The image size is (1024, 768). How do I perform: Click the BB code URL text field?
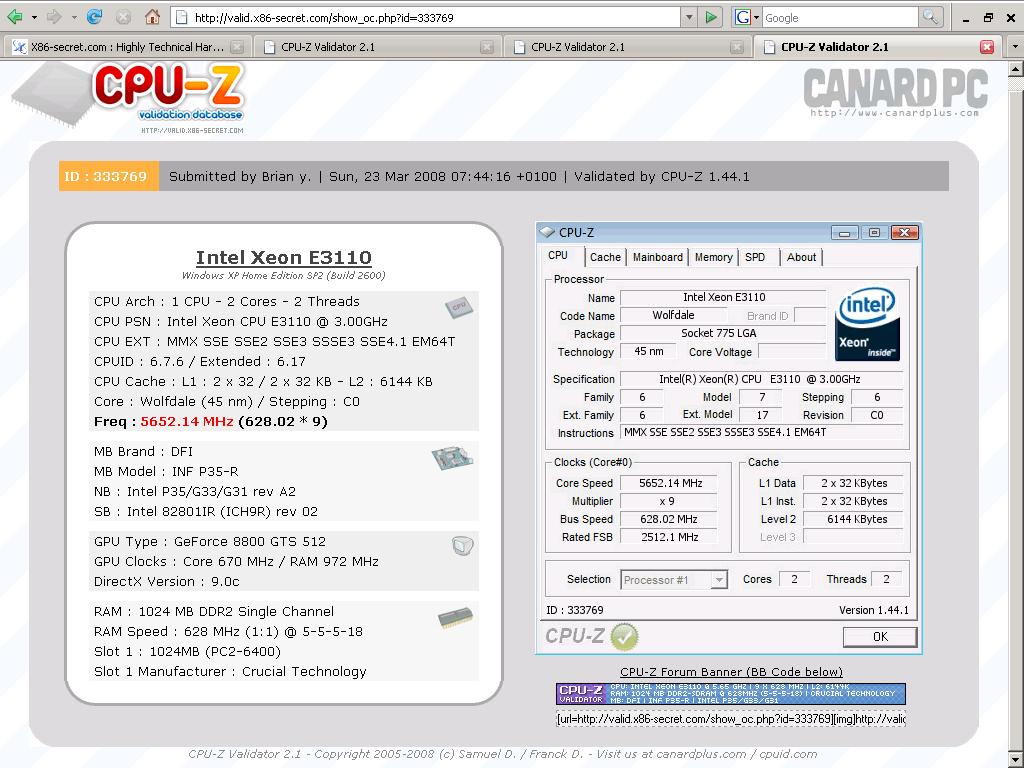tap(731, 719)
